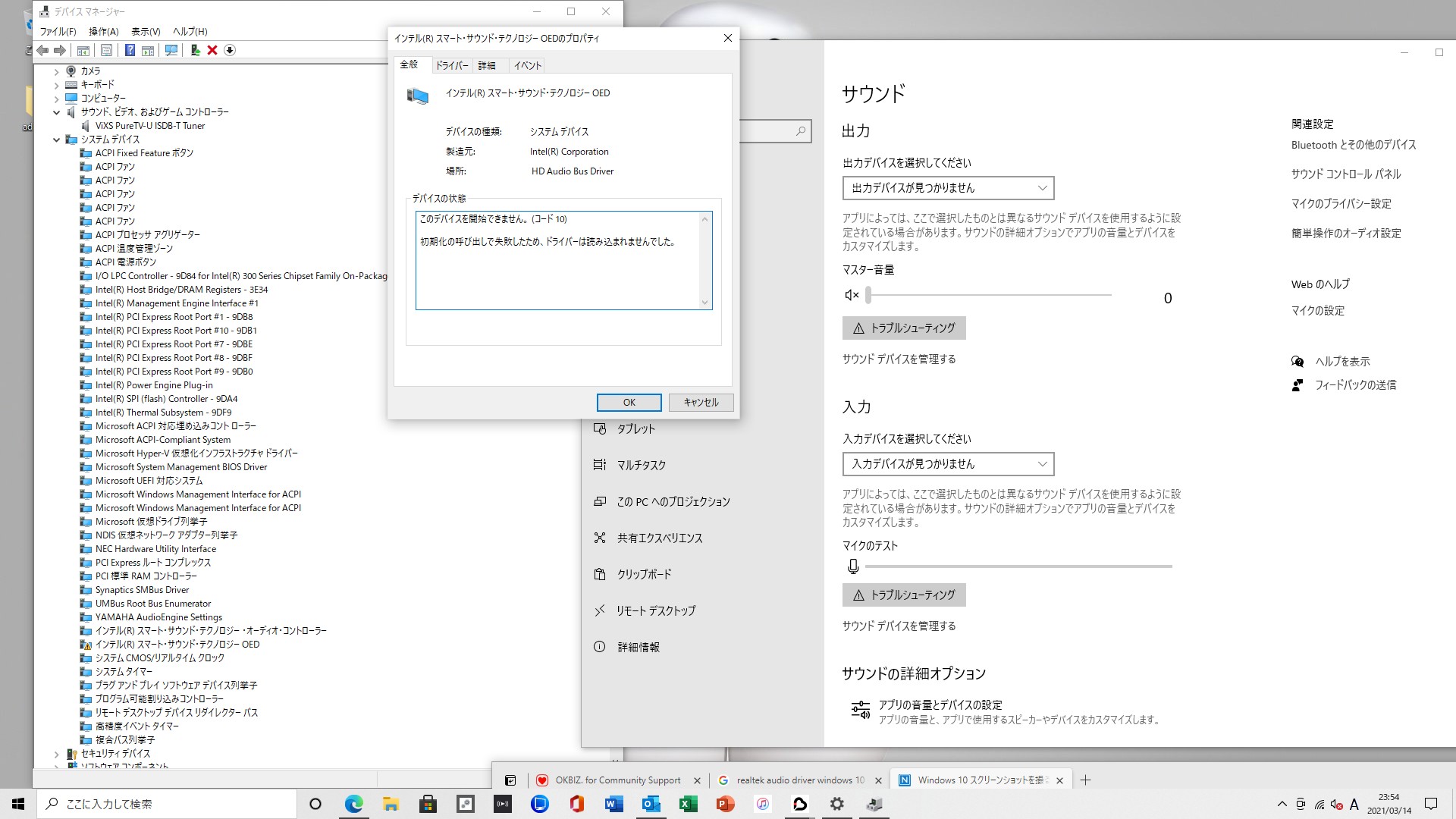1456x819 pixels.
Task: Open Microsoft Edge from the taskbar
Action: pyautogui.click(x=354, y=804)
